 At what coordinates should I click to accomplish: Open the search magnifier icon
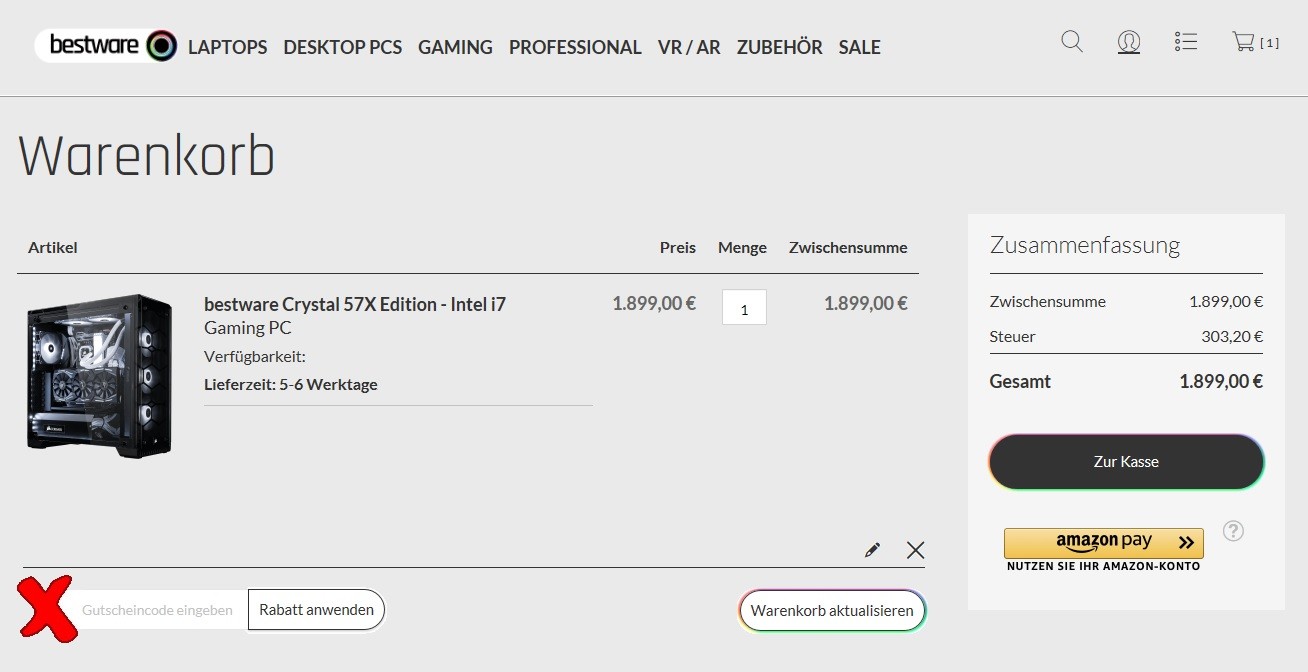click(1072, 42)
